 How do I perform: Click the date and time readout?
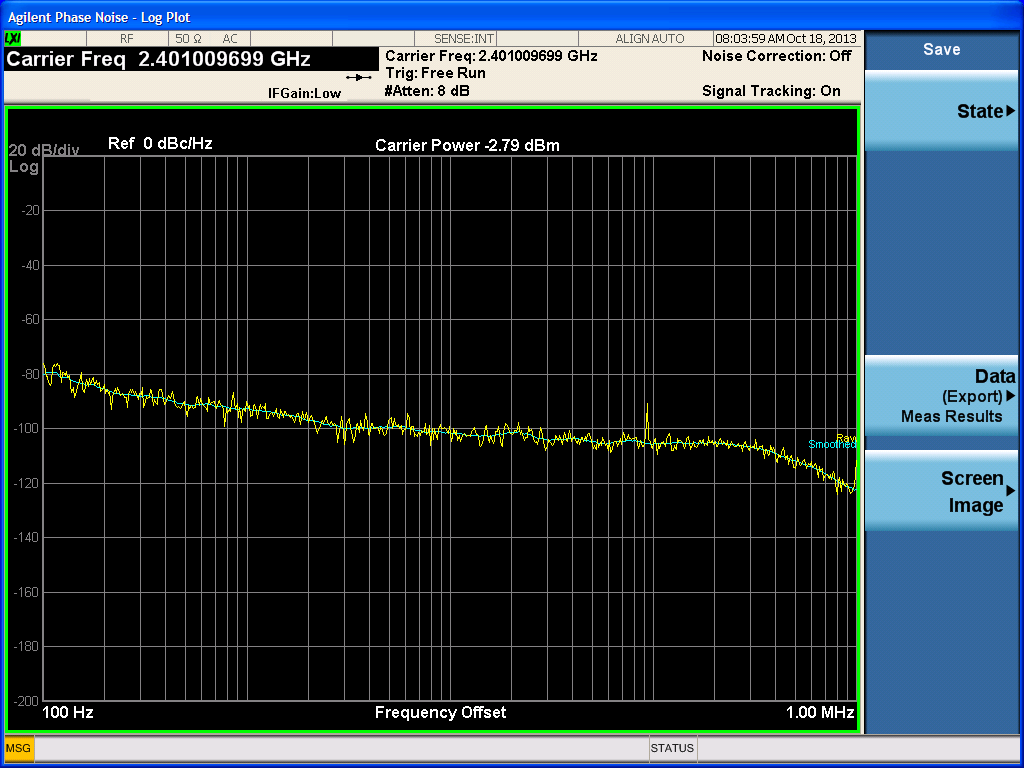[x=786, y=39]
